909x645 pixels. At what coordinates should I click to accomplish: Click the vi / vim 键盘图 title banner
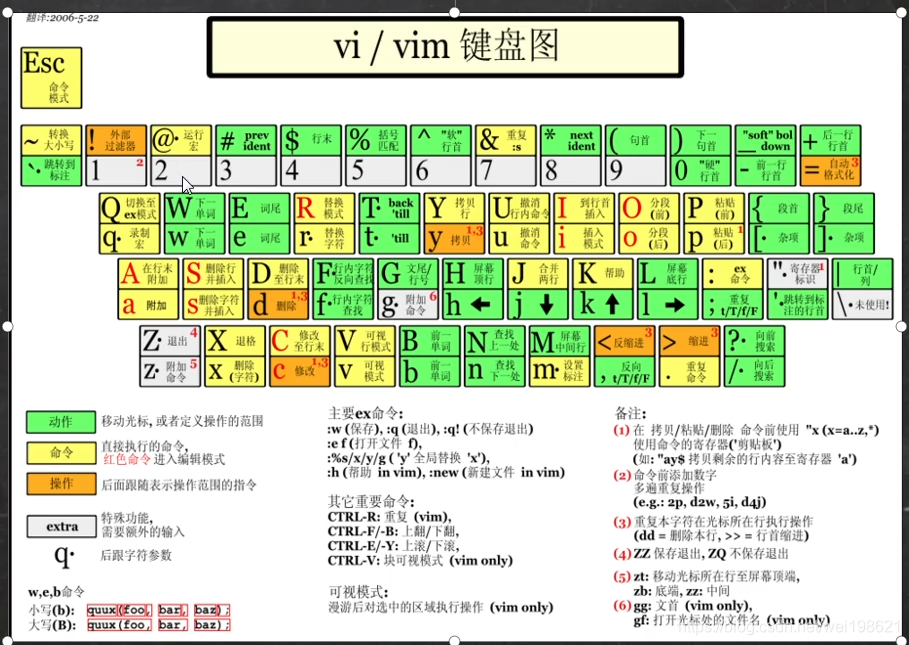[x=443, y=45]
